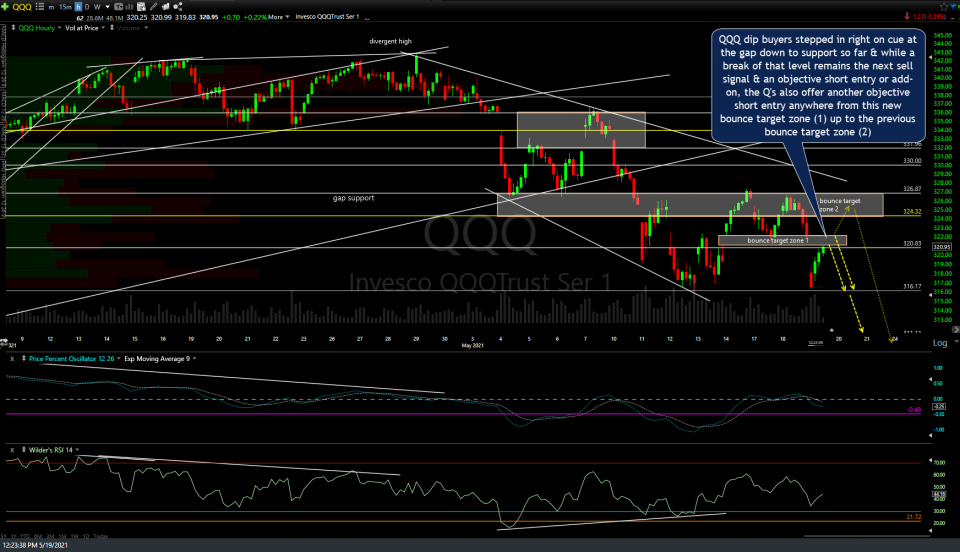Screen dimensions: 960x552
Task: Click the bounce target zone 1 label
Action: pyautogui.click(x=778, y=241)
